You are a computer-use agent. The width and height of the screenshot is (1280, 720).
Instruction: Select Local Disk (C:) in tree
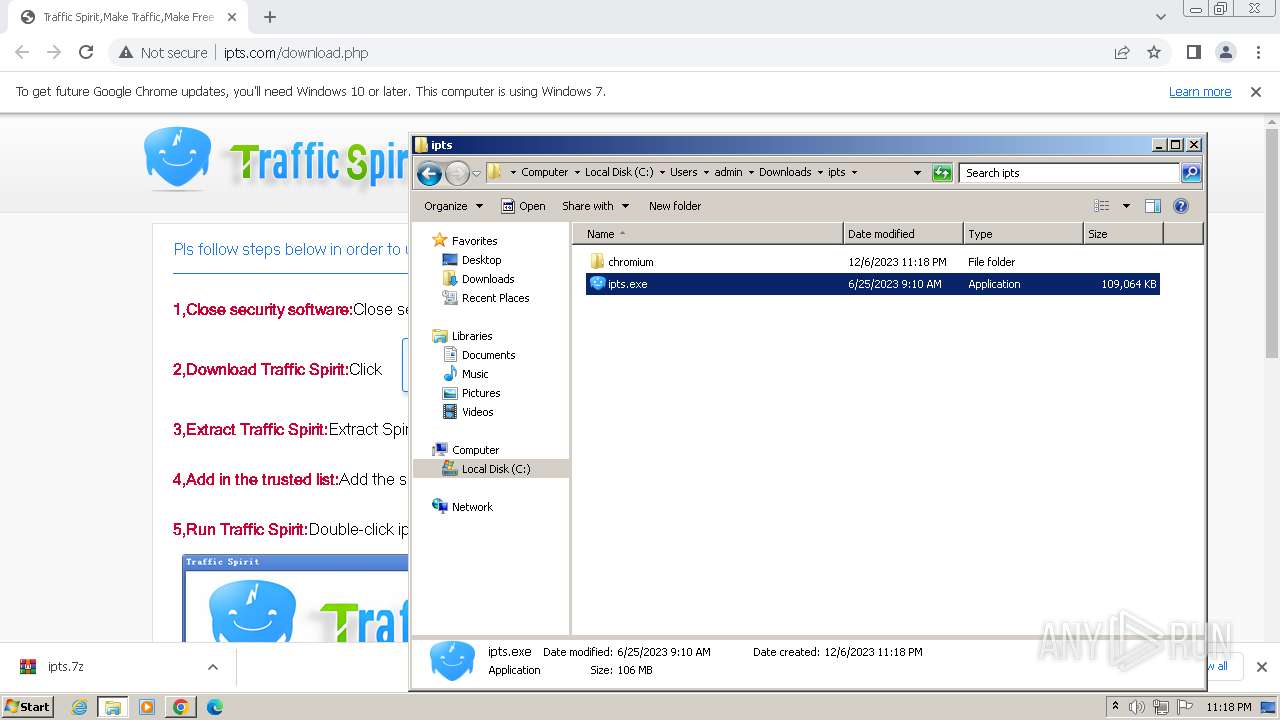(x=495, y=469)
